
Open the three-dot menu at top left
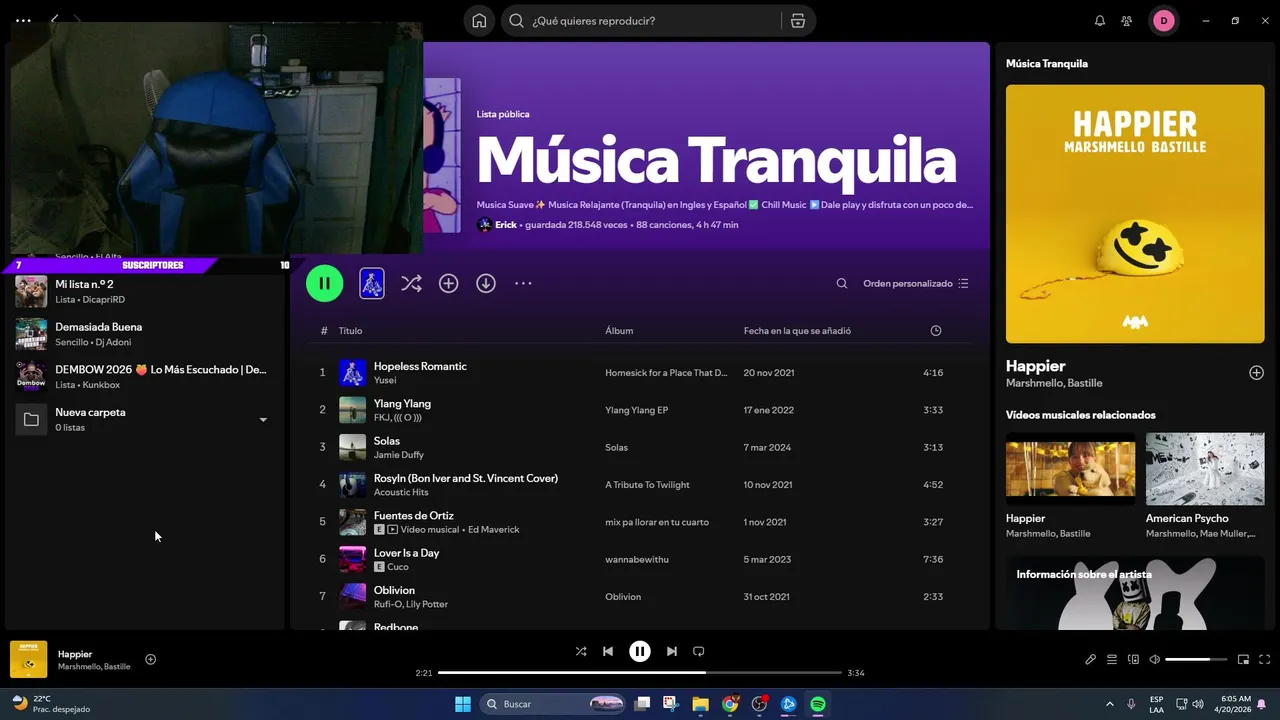[23, 20]
